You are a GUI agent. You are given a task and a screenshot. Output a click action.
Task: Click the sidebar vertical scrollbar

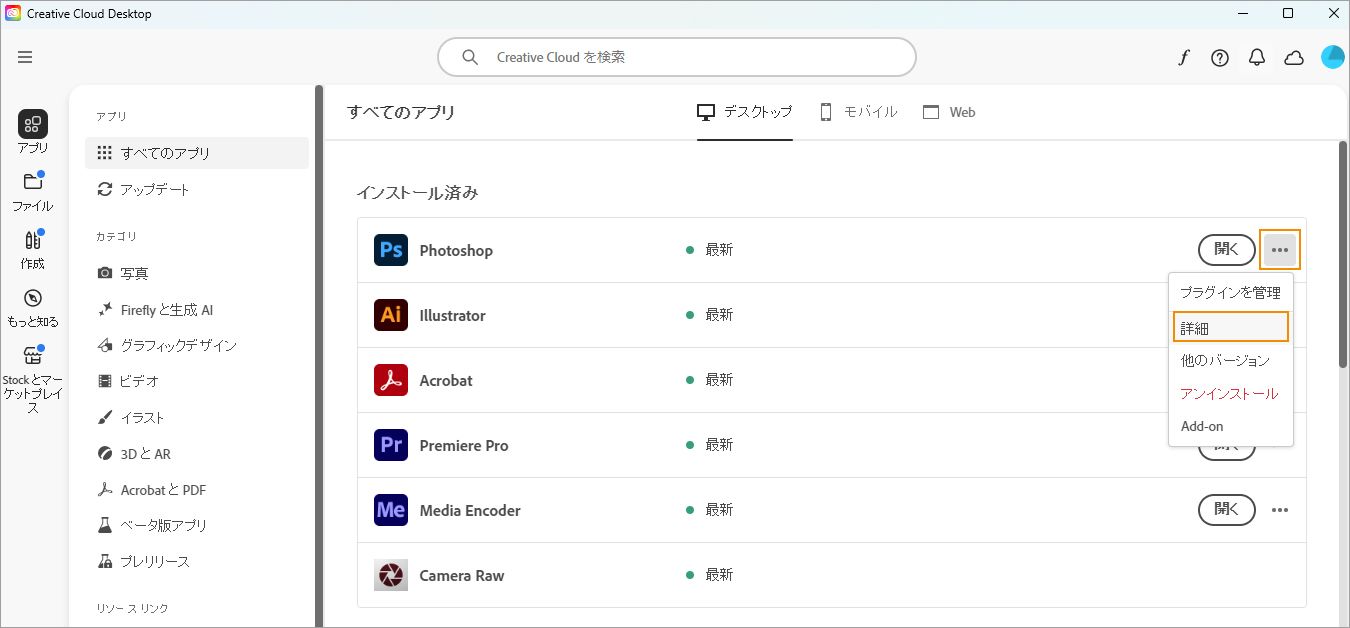click(x=319, y=356)
